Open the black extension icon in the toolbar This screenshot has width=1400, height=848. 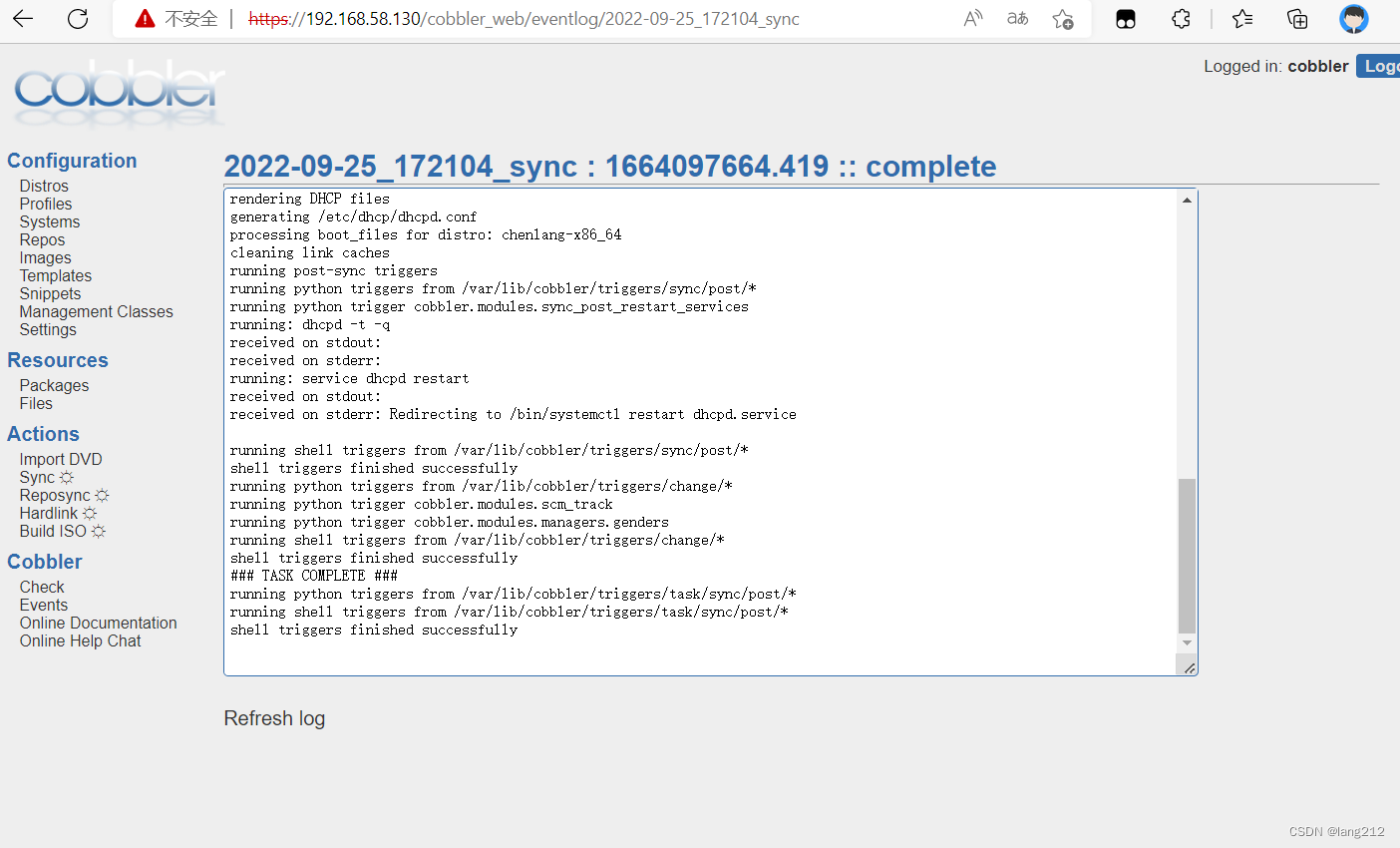click(x=1126, y=19)
